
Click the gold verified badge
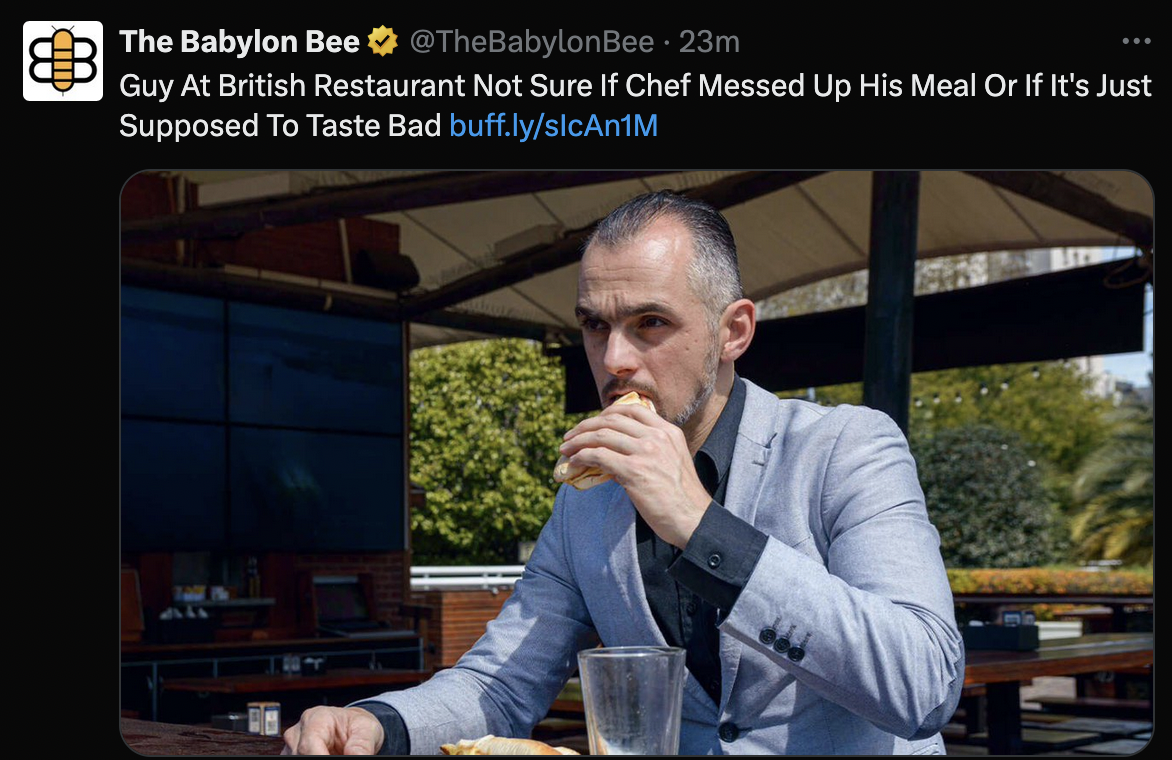click(383, 41)
